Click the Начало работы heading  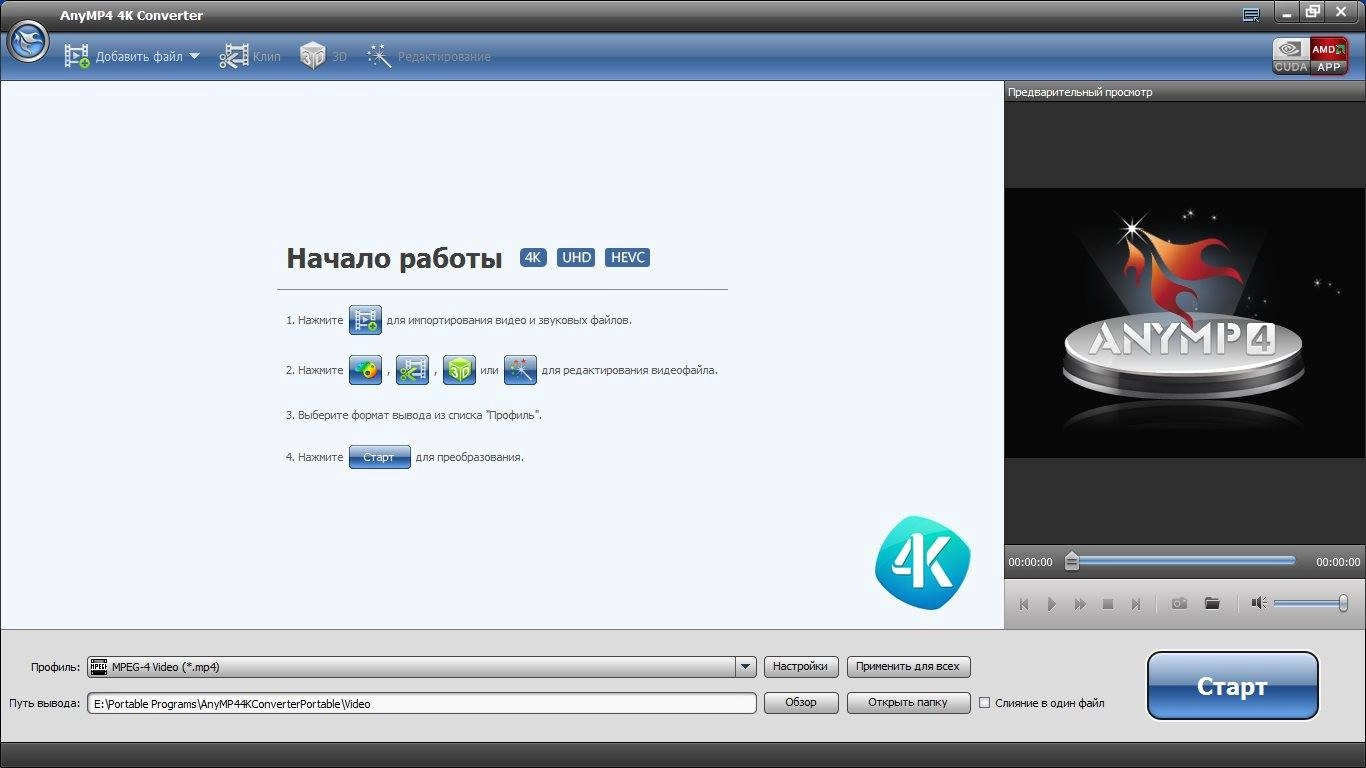(x=394, y=258)
